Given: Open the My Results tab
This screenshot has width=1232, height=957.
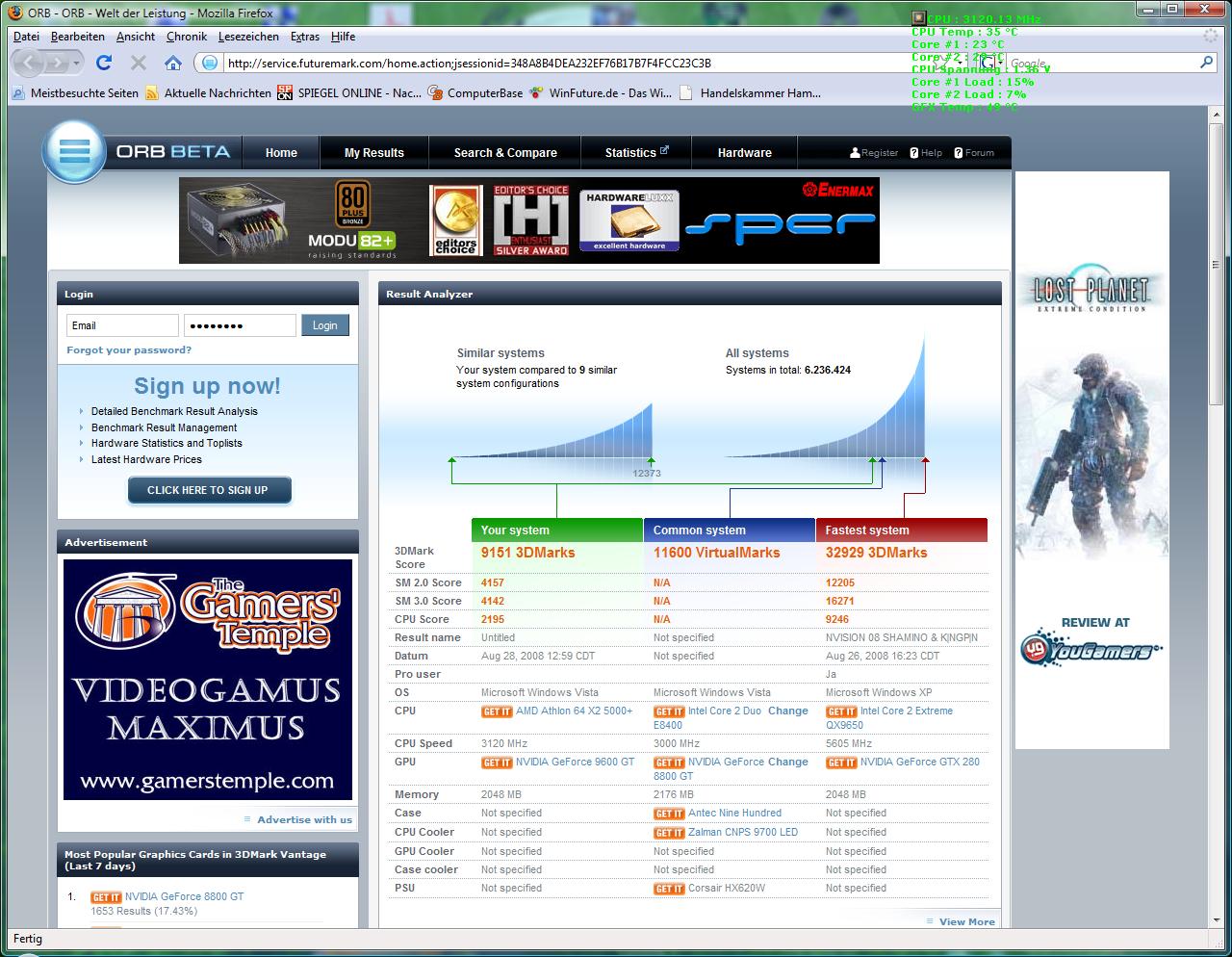Looking at the screenshot, I should click(x=374, y=153).
